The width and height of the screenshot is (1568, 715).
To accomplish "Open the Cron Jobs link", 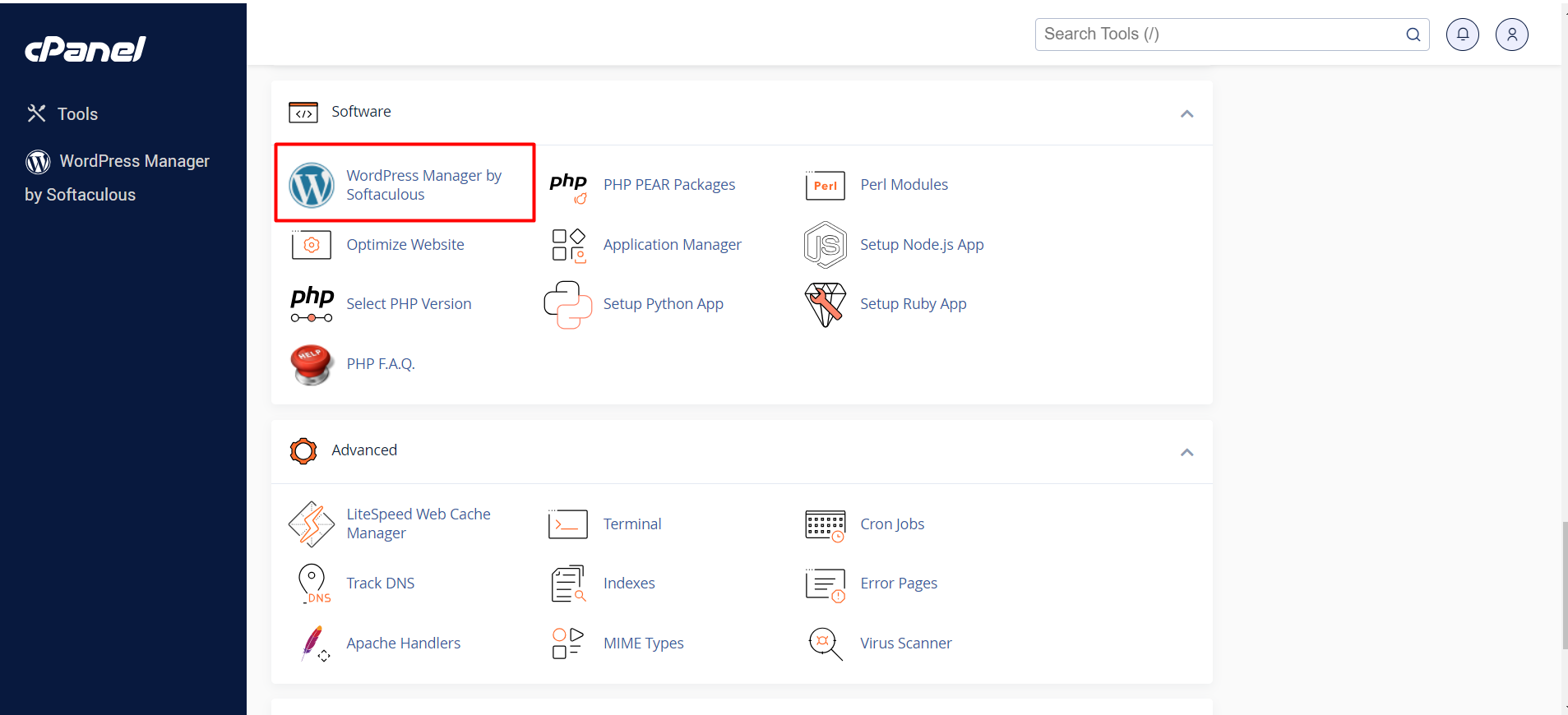I will (892, 524).
